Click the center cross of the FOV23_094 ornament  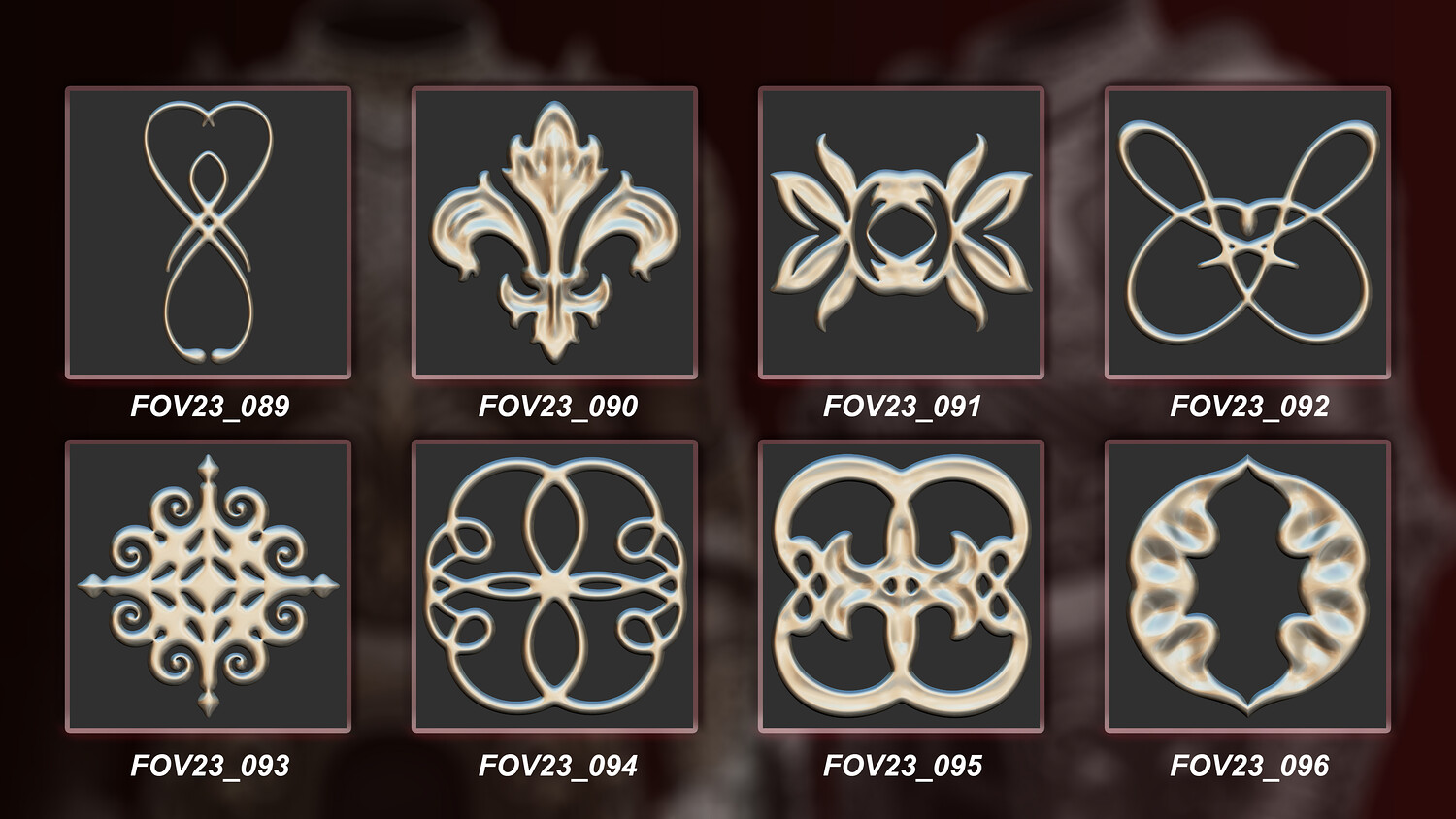pyautogui.click(x=554, y=586)
